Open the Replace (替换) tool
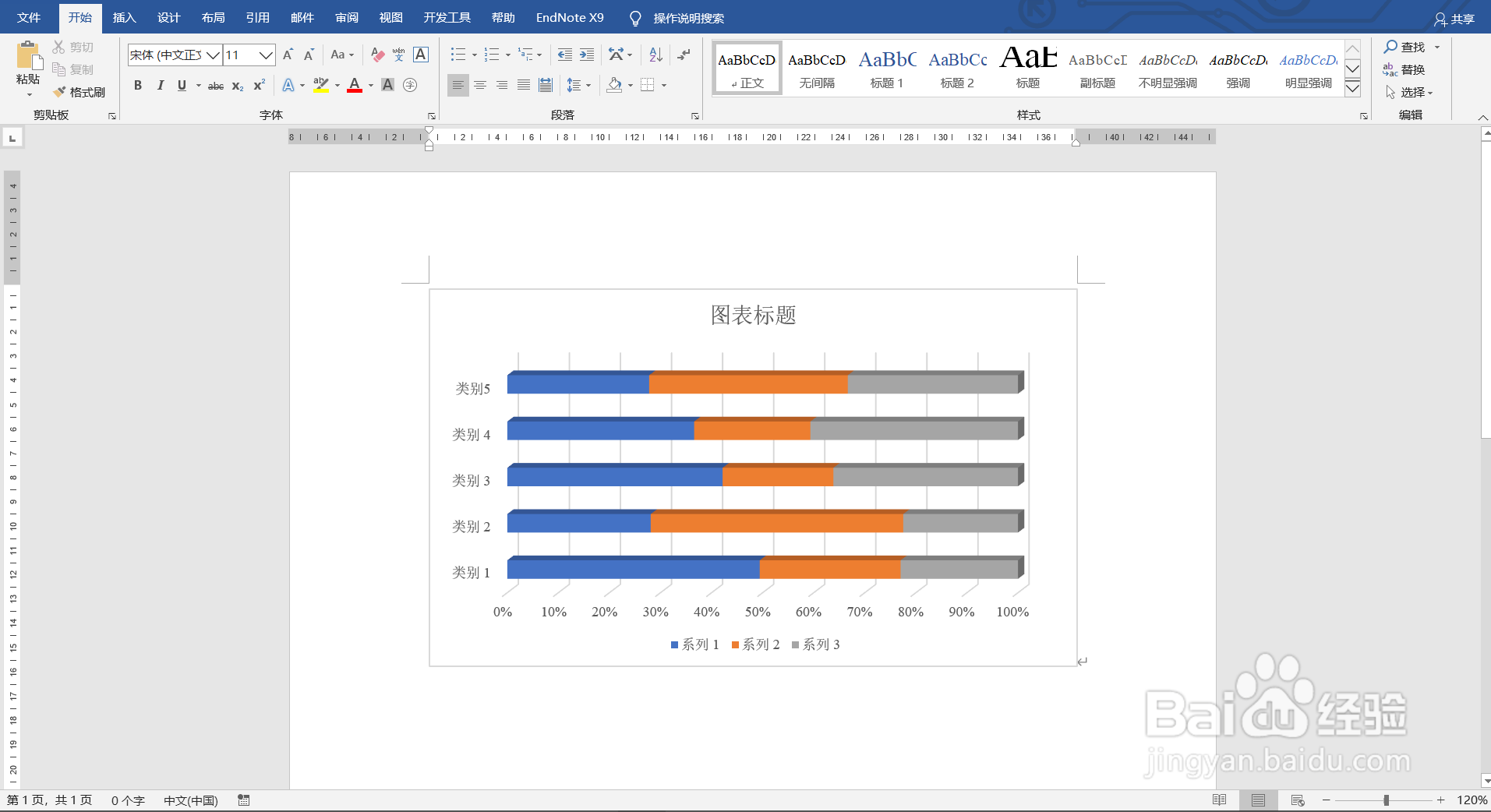 click(x=1411, y=69)
